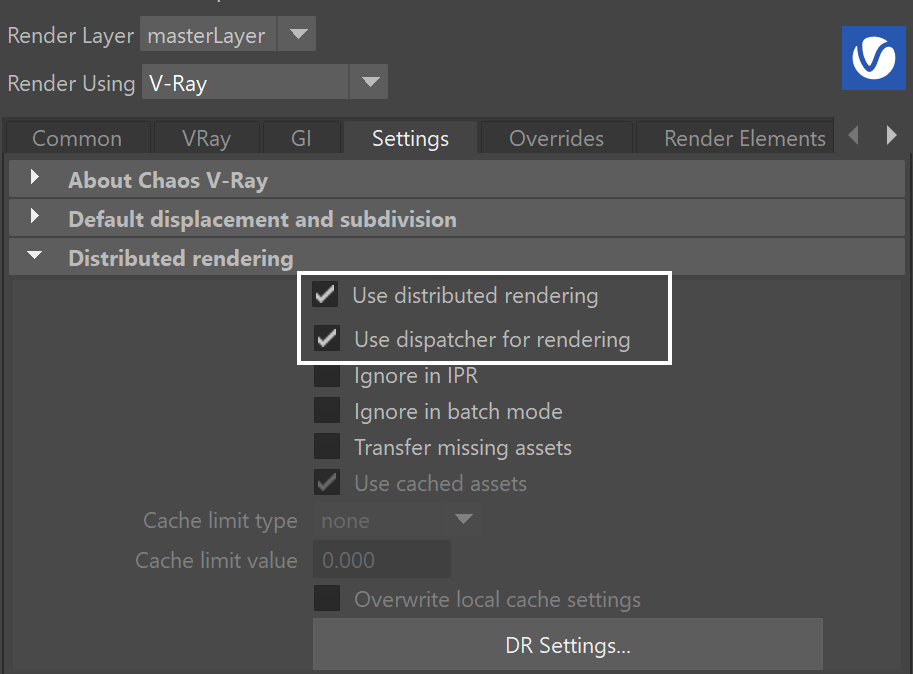Image resolution: width=913 pixels, height=674 pixels.
Task: Collapse the Distributed rendering section
Action: (457, 257)
